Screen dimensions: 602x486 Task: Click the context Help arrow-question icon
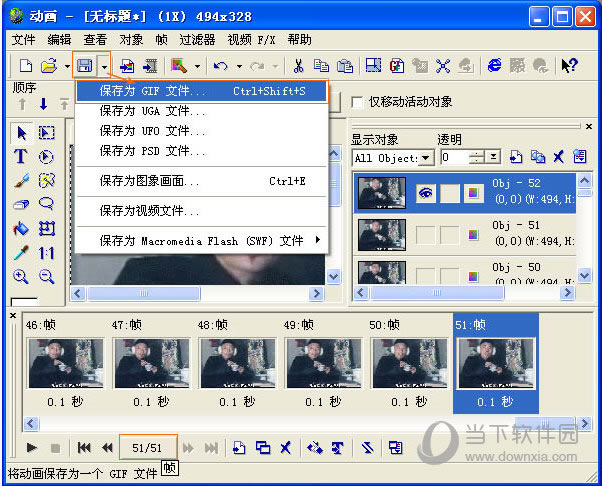(569, 66)
